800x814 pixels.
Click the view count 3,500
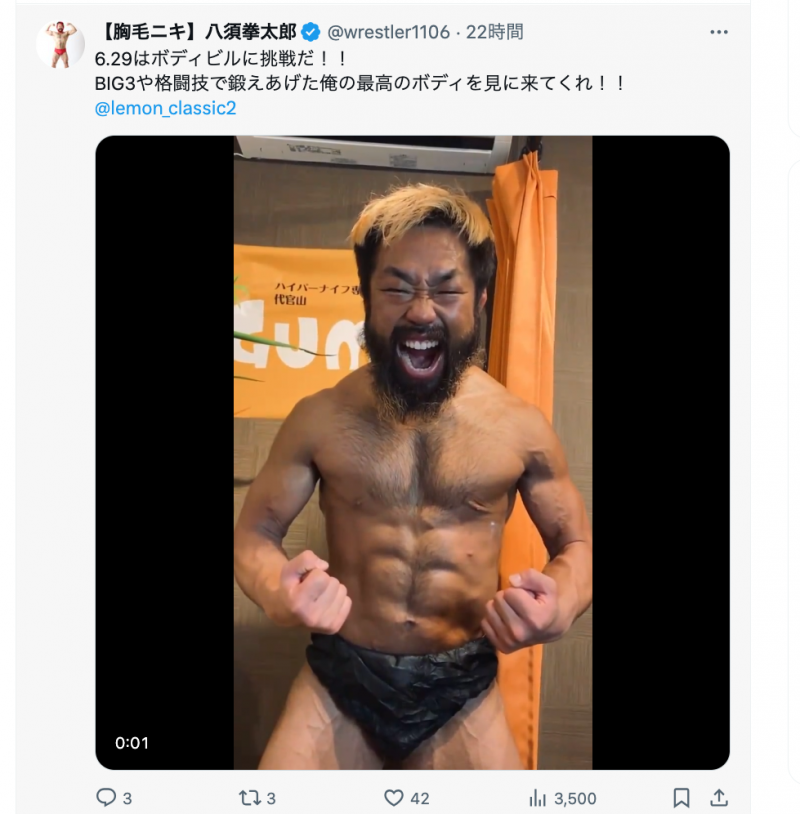pyautogui.click(x=575, y=798)
